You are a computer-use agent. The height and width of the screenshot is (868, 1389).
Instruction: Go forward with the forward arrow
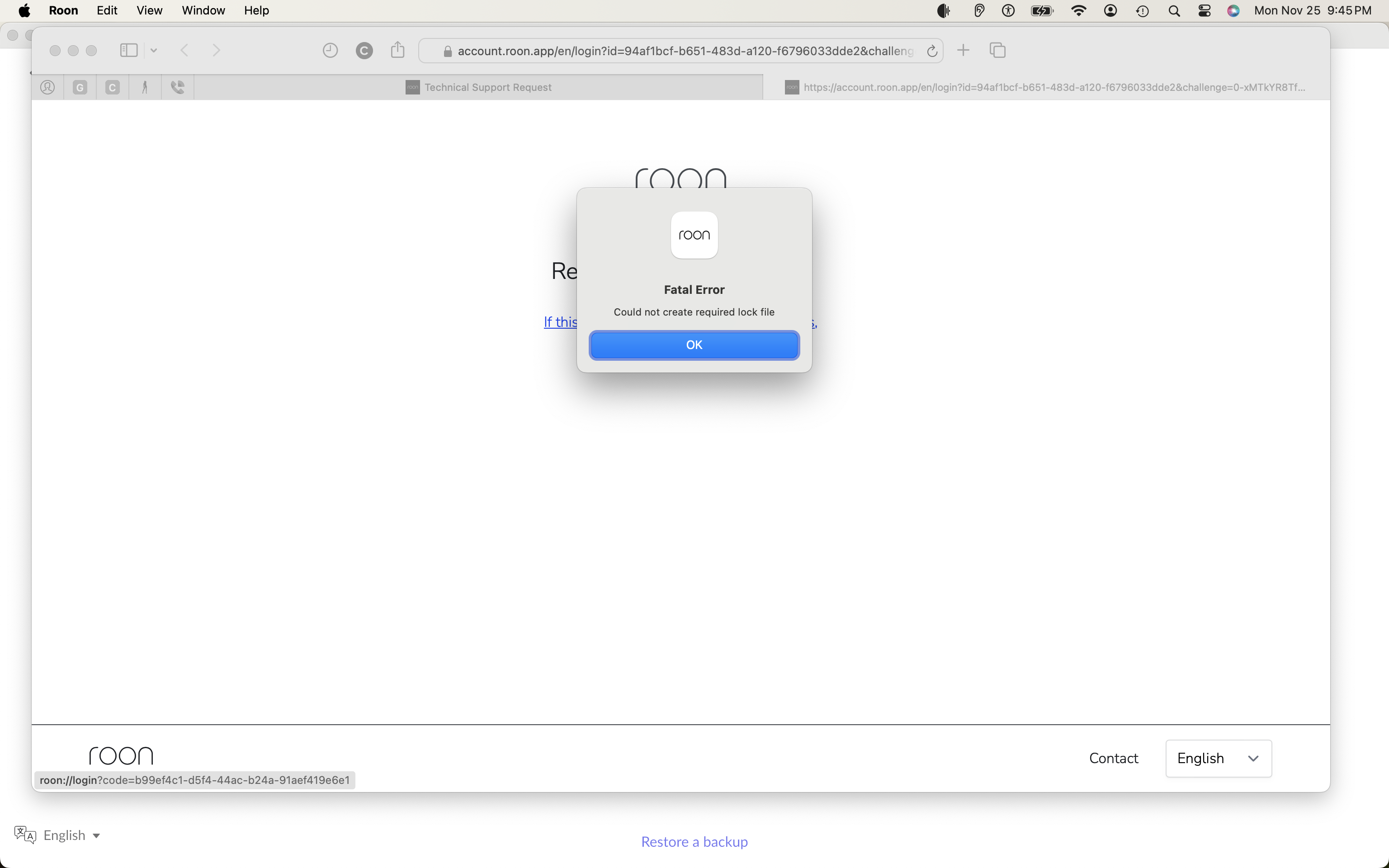click(217, 51)
